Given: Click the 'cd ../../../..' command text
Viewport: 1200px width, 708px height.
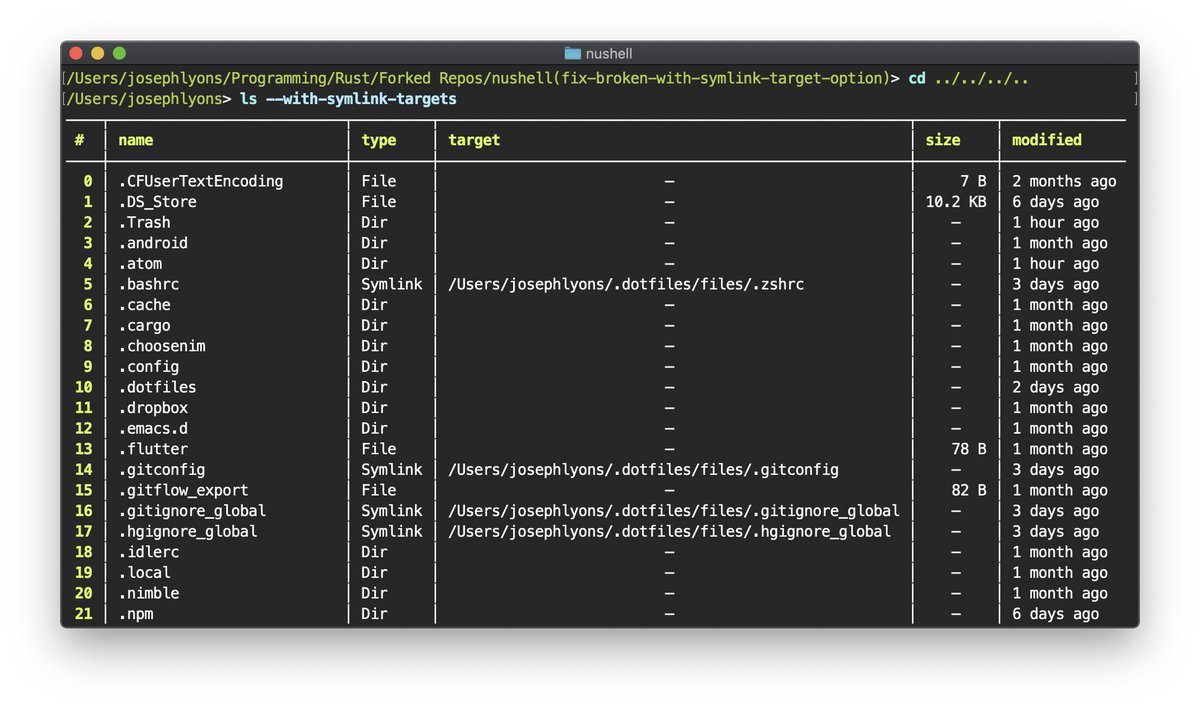Looking at the screenshot, I should (x=968, y=78).
